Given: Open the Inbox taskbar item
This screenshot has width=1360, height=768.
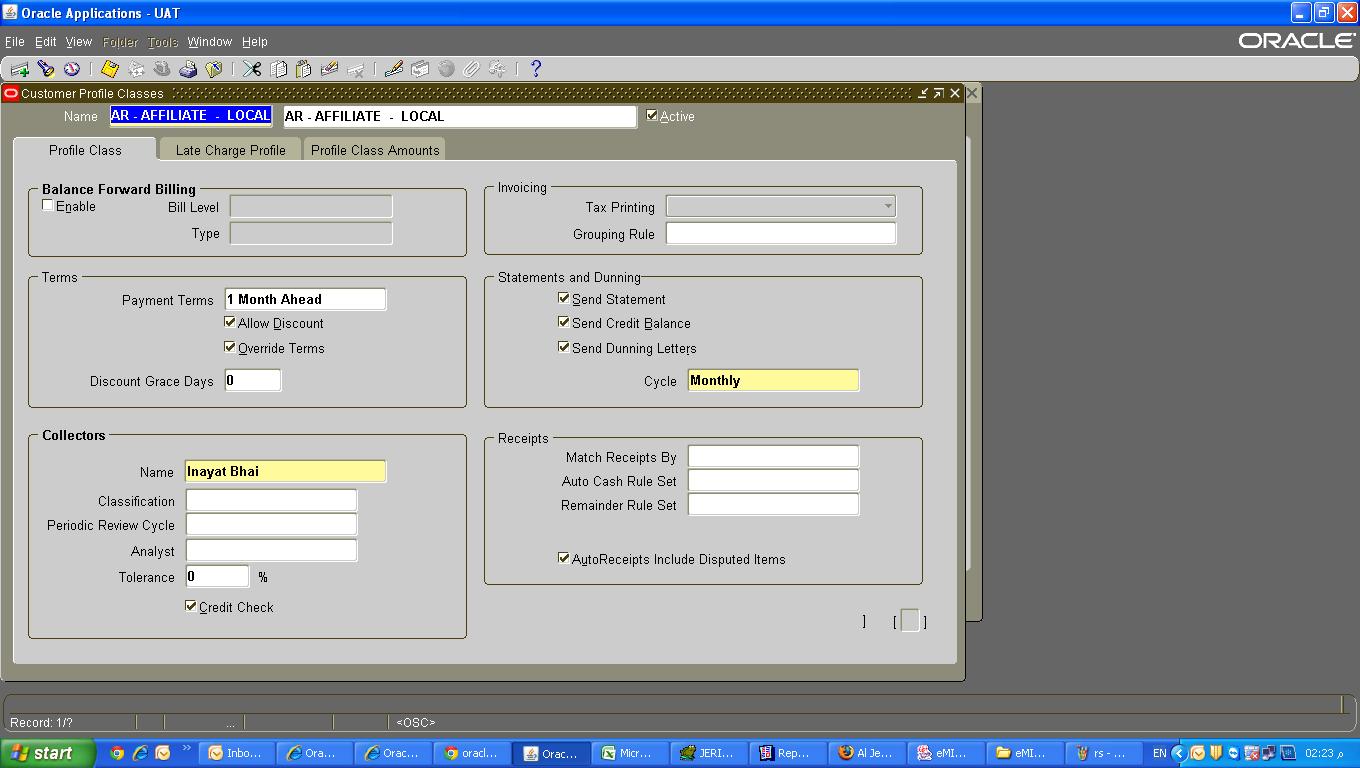Looking at the screenshot, I should point(235,753).
